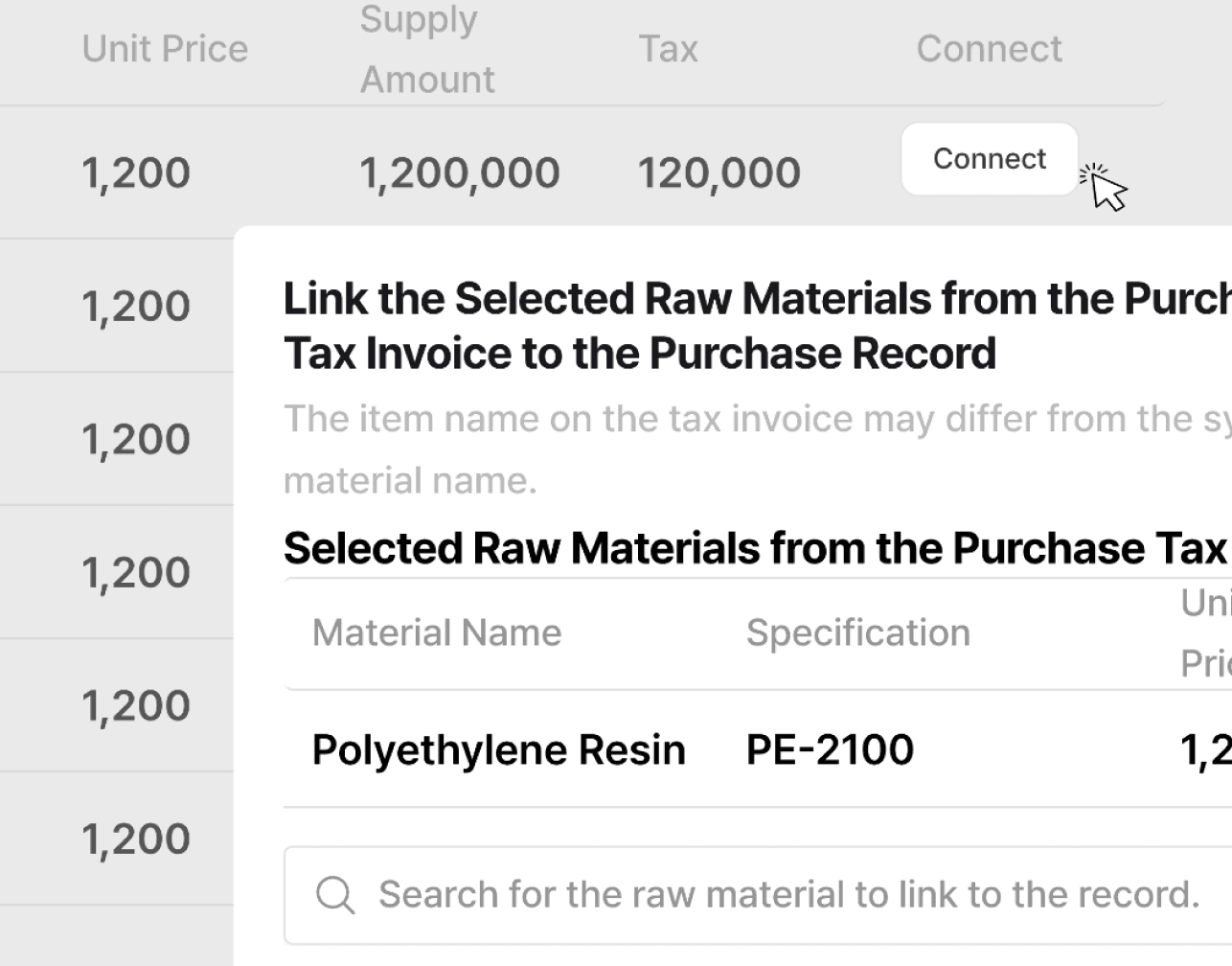Click the Tax column header
This screenshot has width=1232, height=966.
[x=668, y=49]
